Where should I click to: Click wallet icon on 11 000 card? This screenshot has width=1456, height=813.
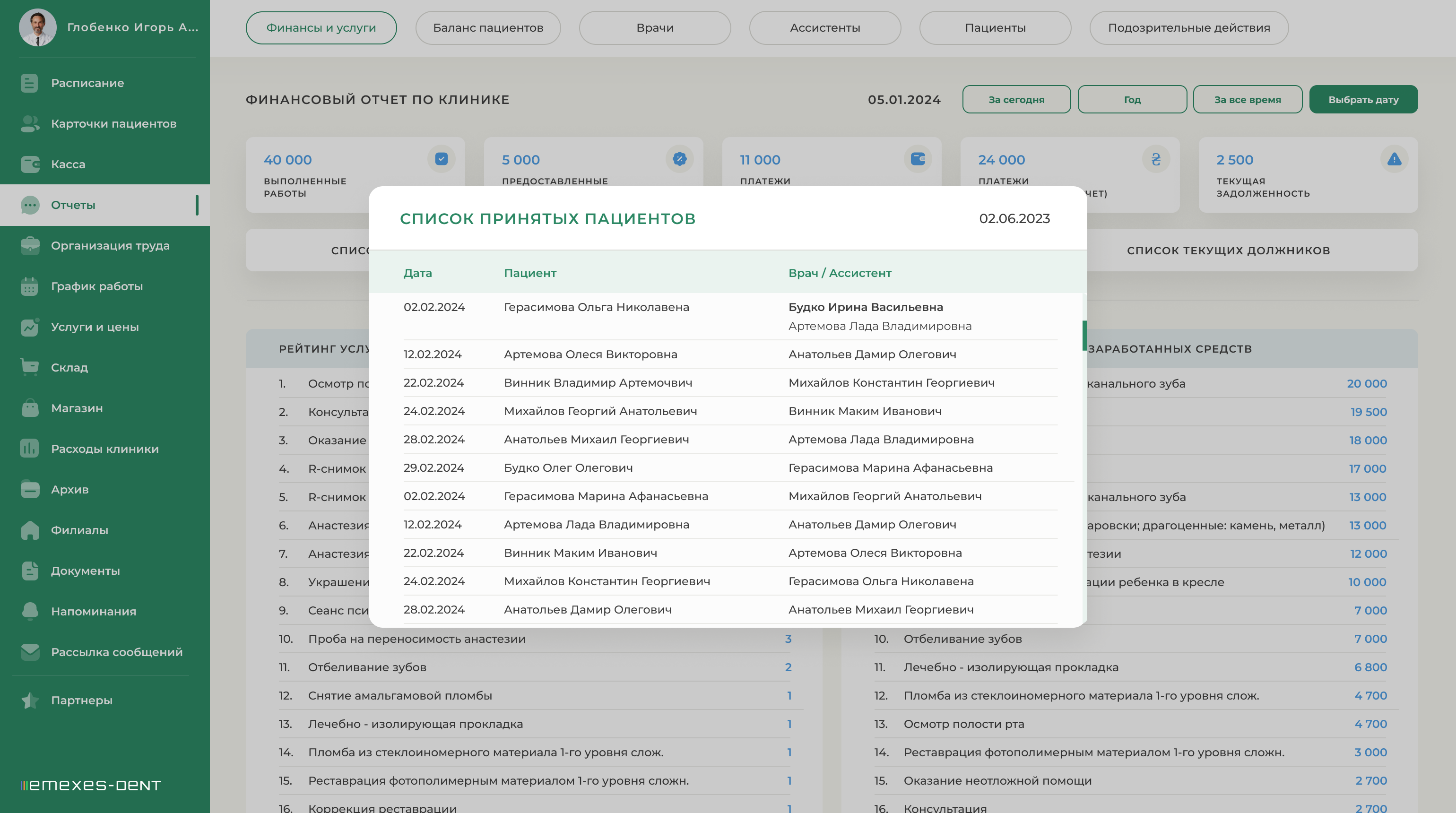(918, 159)
